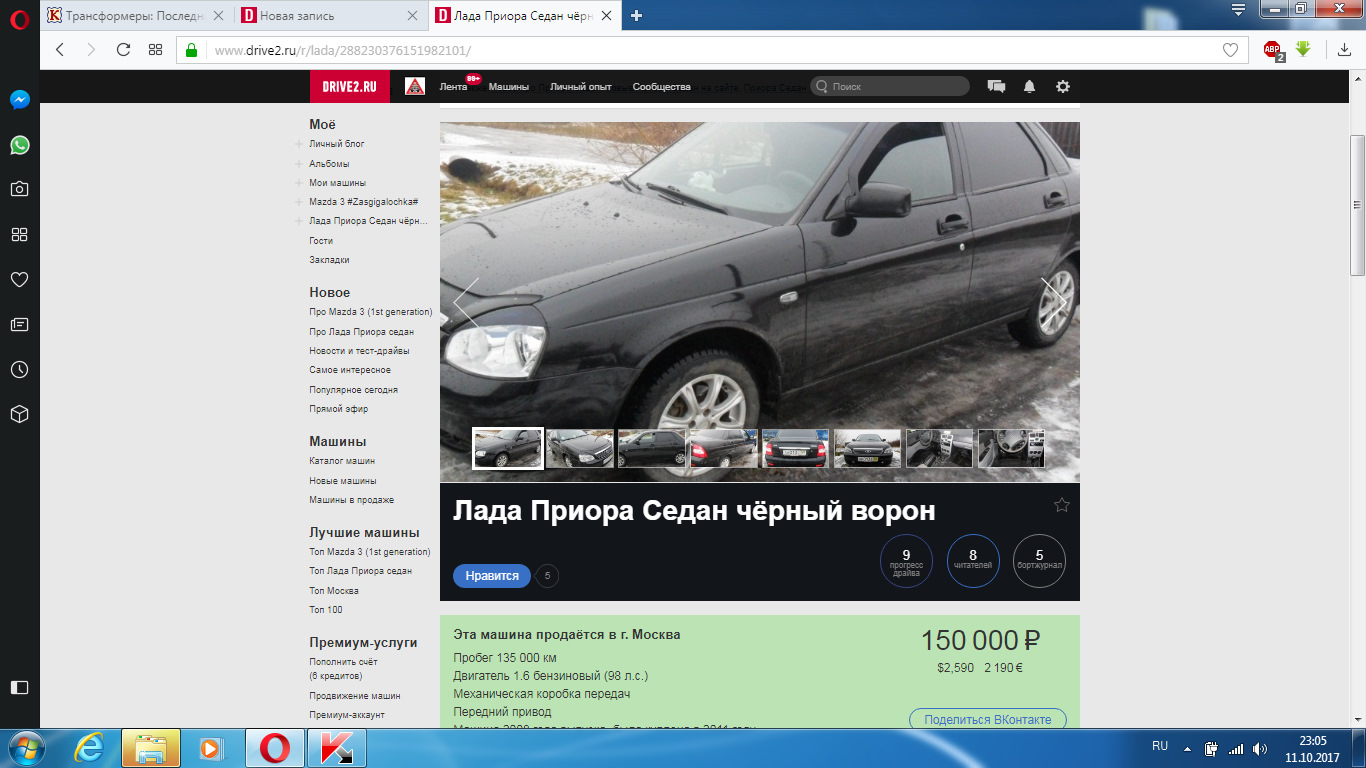Open extensions cube in the Opera sidebar

coord(19,414)
